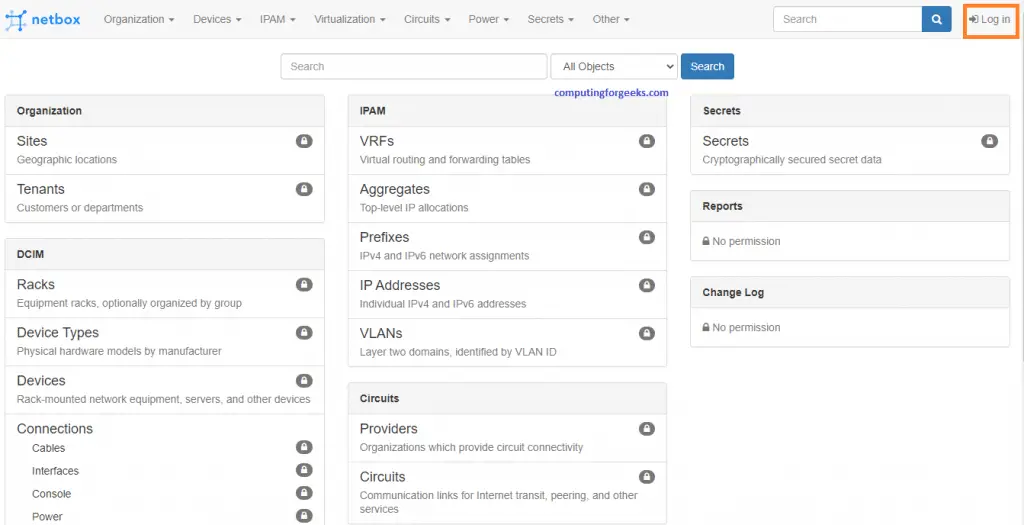The height and width of the screenshot is (525, 1024).
Task: Click the lock icon beside Providers
Action: tap(647, 428)
